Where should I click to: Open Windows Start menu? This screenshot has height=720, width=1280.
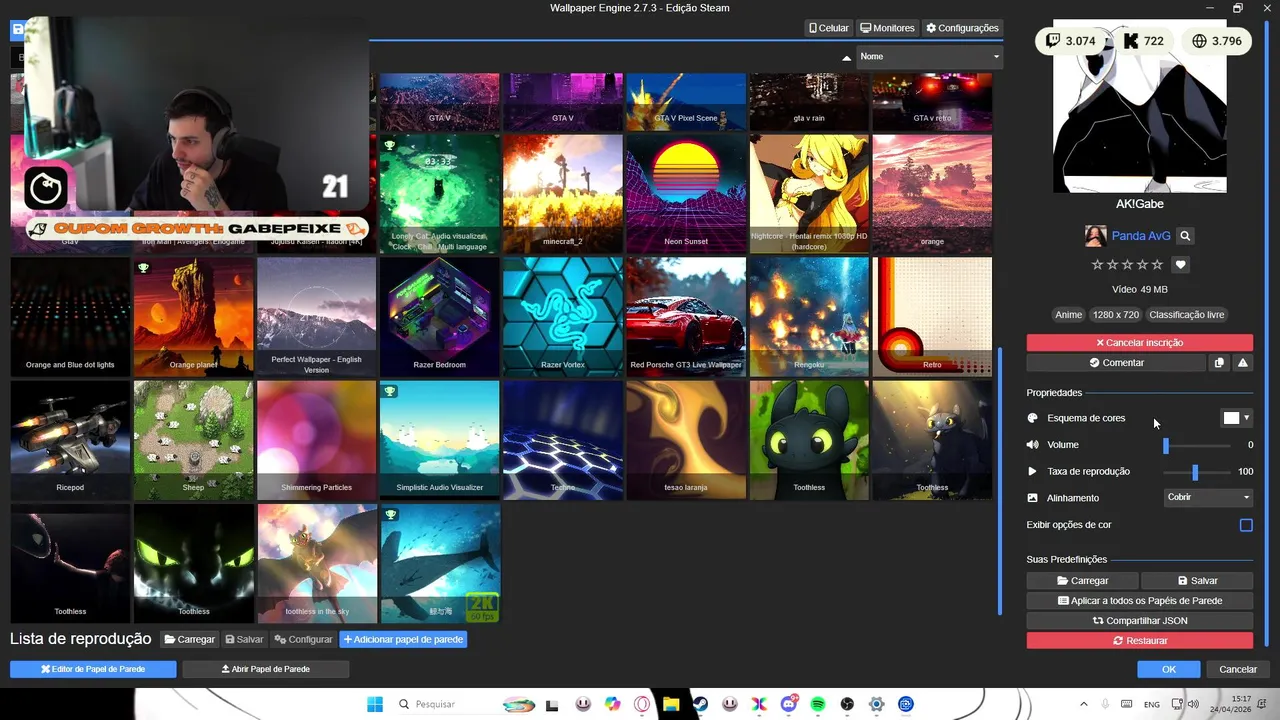tap(375, 705)
